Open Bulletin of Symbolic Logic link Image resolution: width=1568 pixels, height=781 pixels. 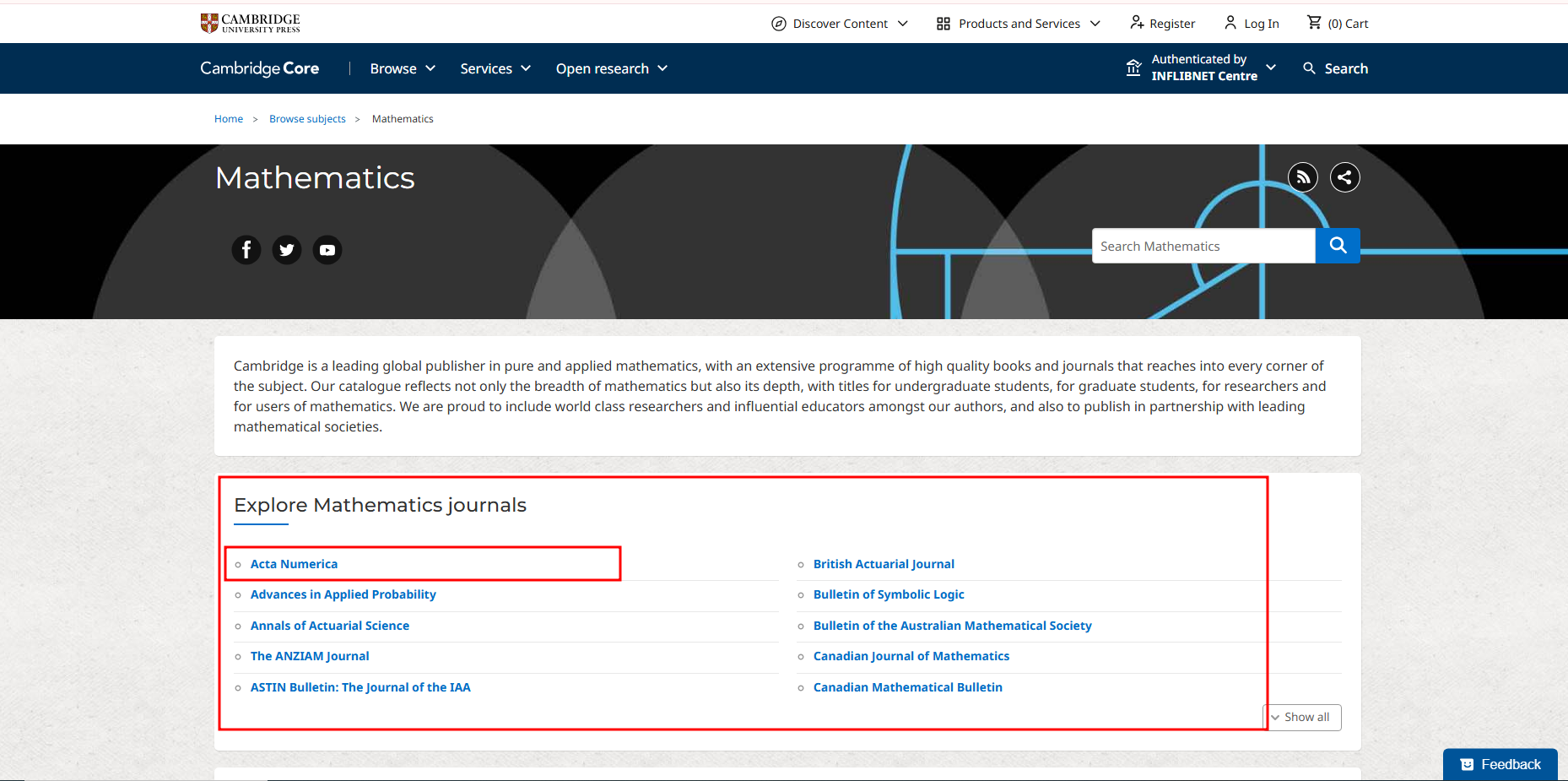coord(888,594)
